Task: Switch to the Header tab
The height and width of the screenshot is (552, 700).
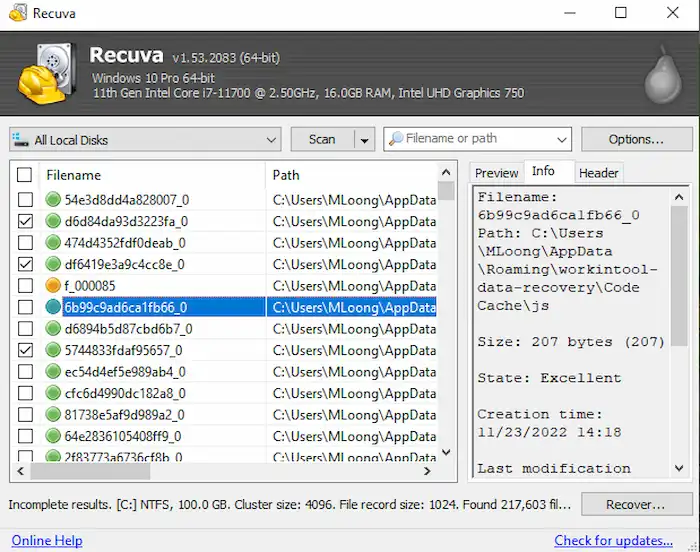Action: click(598, 173)
